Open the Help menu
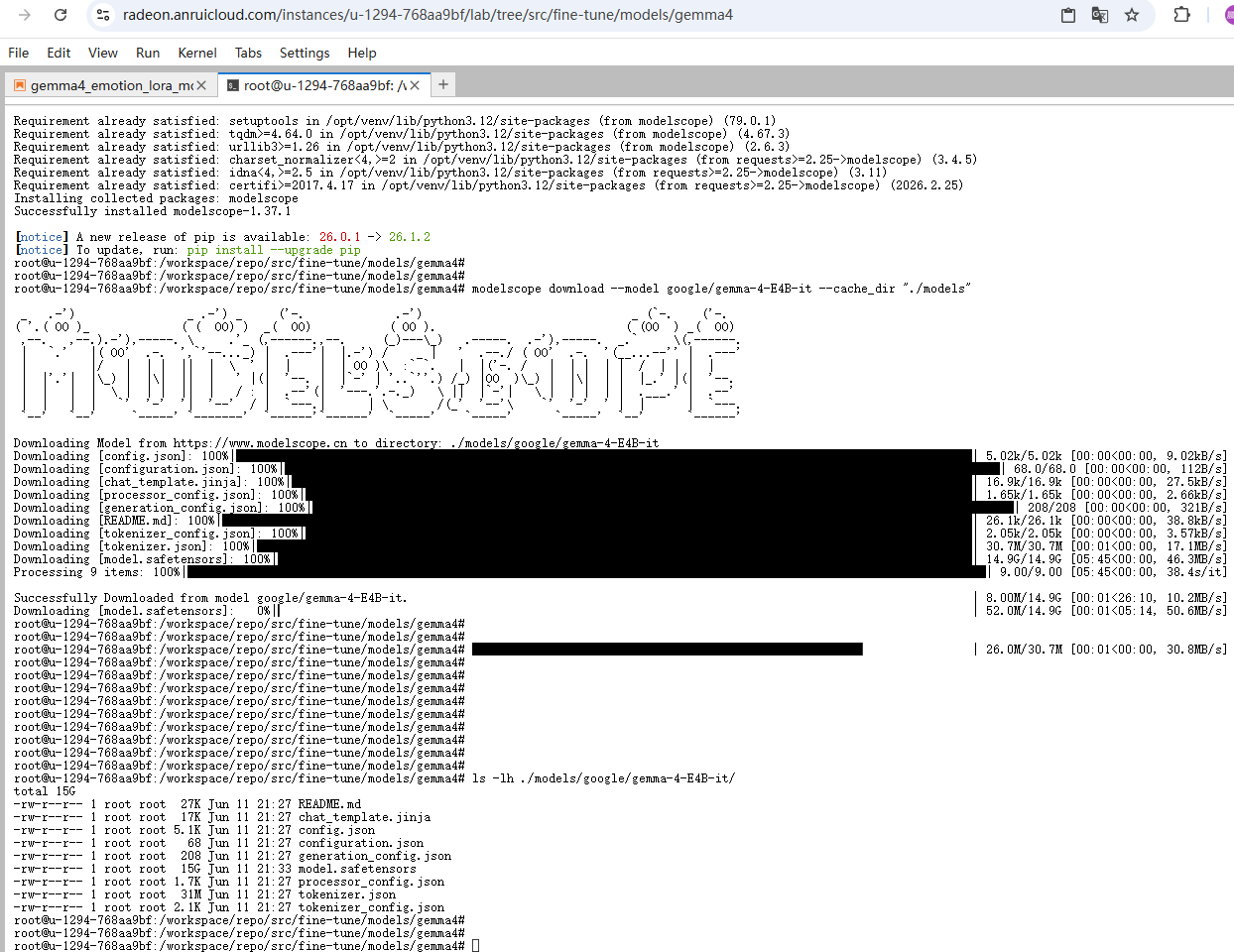 click(362, 53)
